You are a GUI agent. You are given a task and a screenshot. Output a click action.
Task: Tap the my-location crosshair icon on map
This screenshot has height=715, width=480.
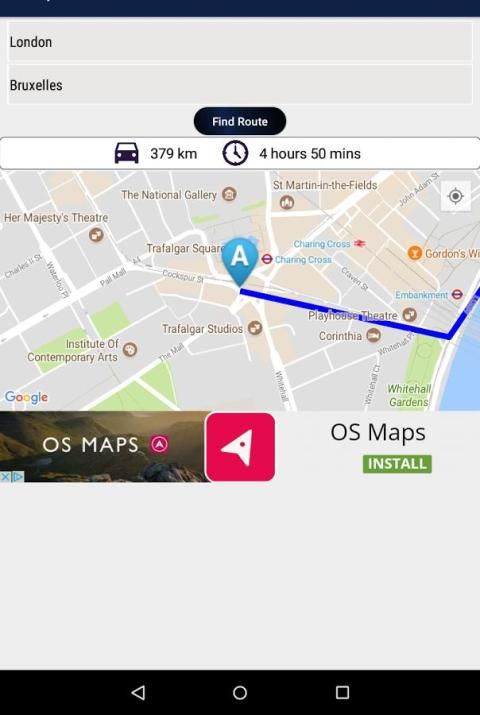(455, 197)
